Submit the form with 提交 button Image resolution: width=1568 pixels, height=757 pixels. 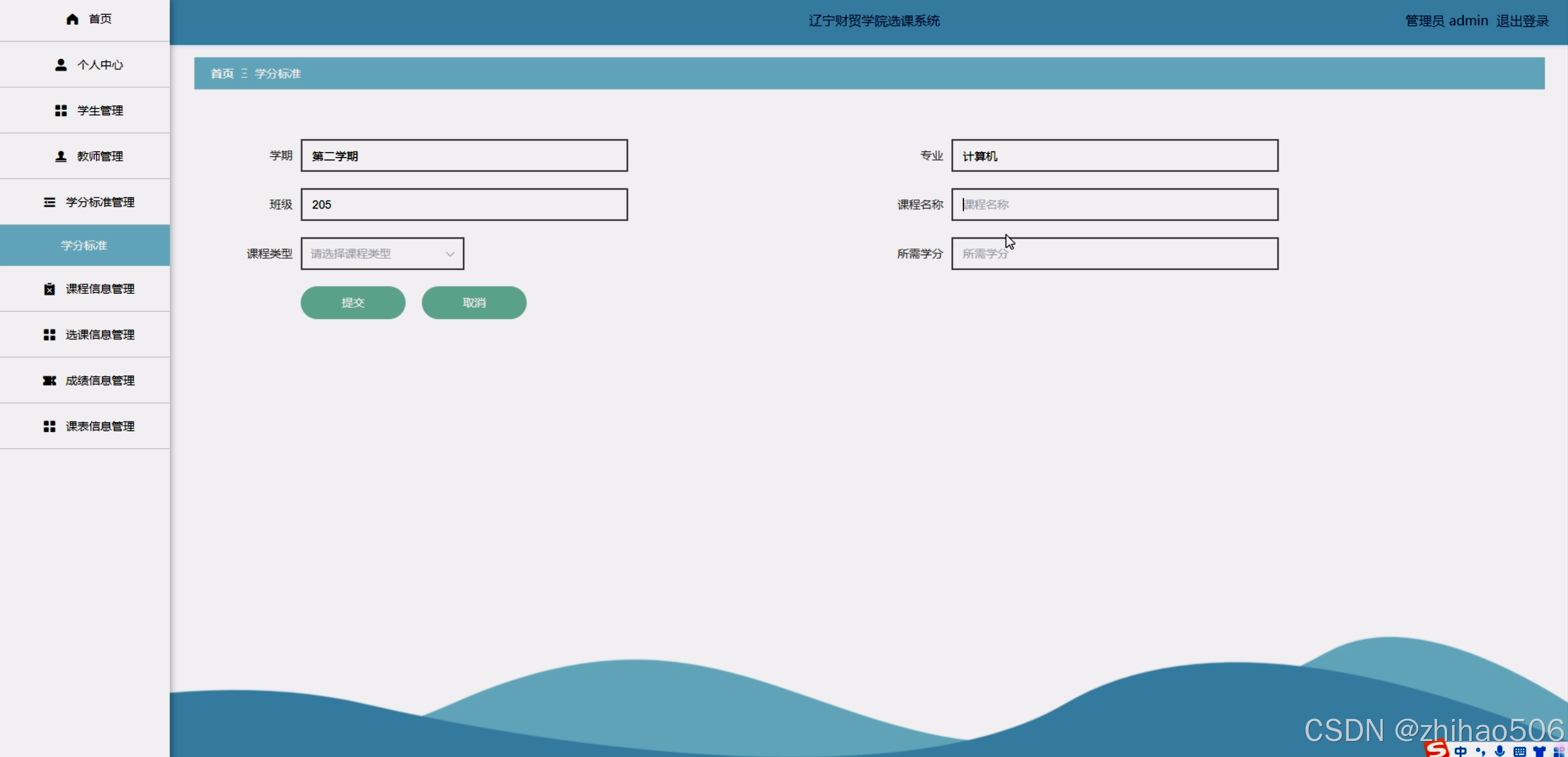click(x=353, y=303)
